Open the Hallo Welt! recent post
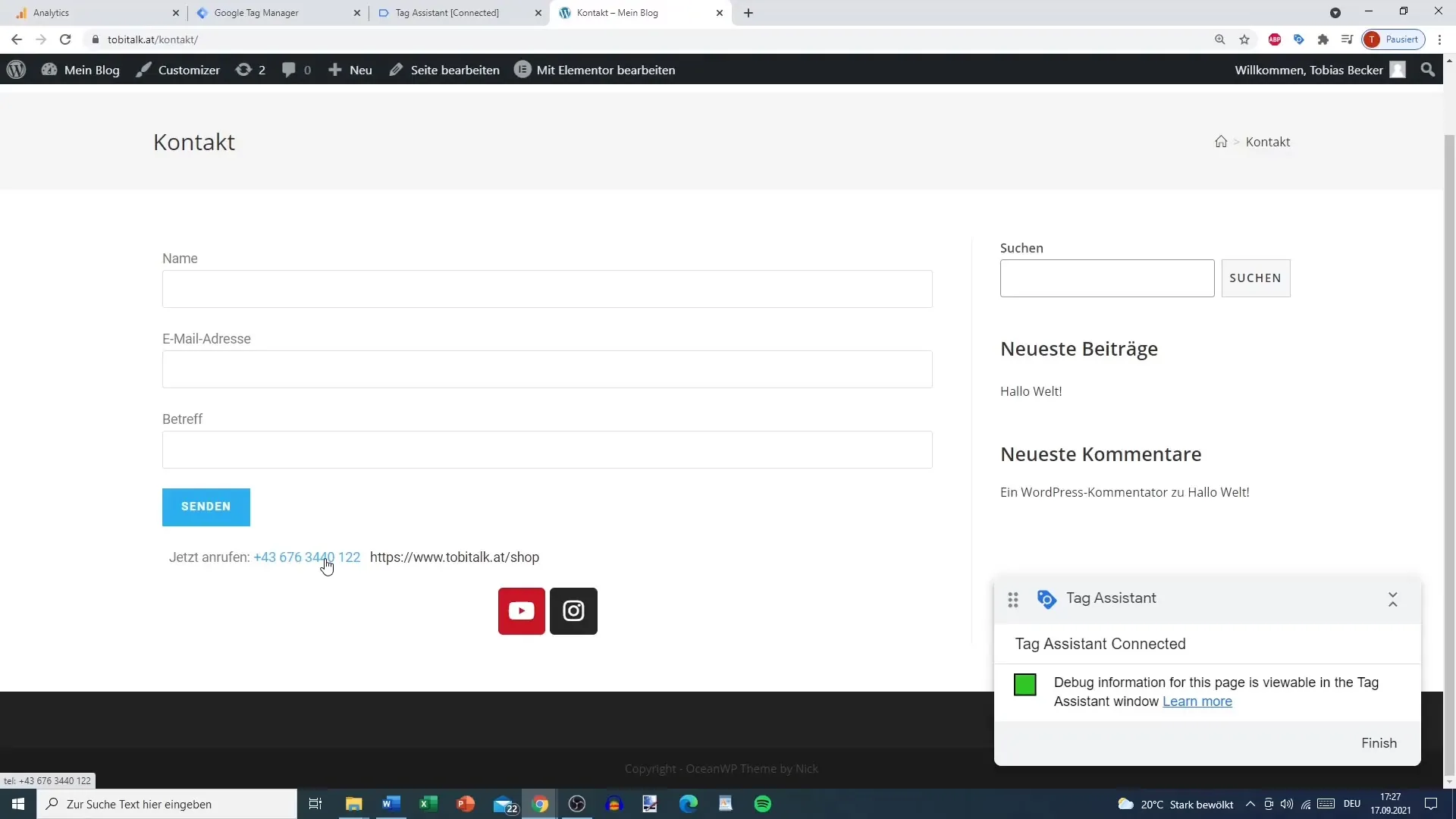This screenshot has height=819, width=1456. pos(1031,391)
